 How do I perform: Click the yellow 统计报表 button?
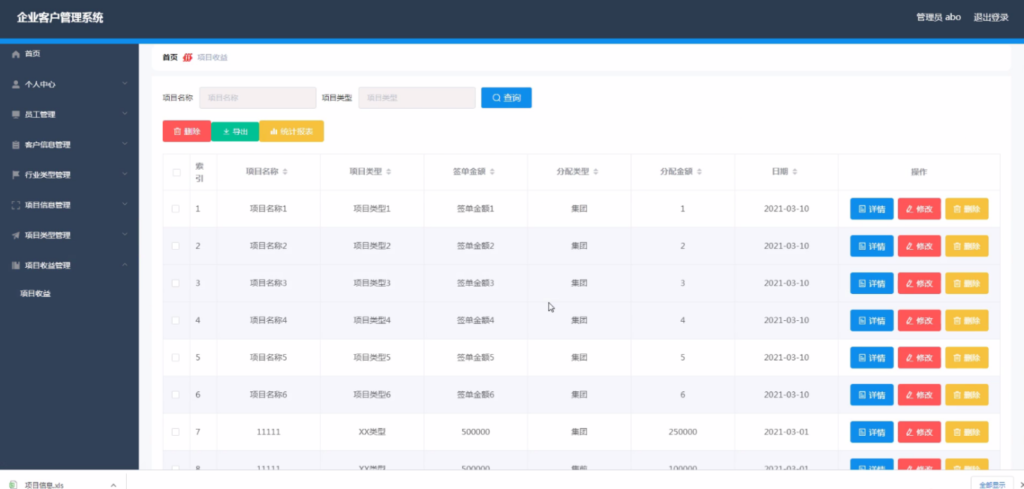pyautogui.click(x=291, y=131)
